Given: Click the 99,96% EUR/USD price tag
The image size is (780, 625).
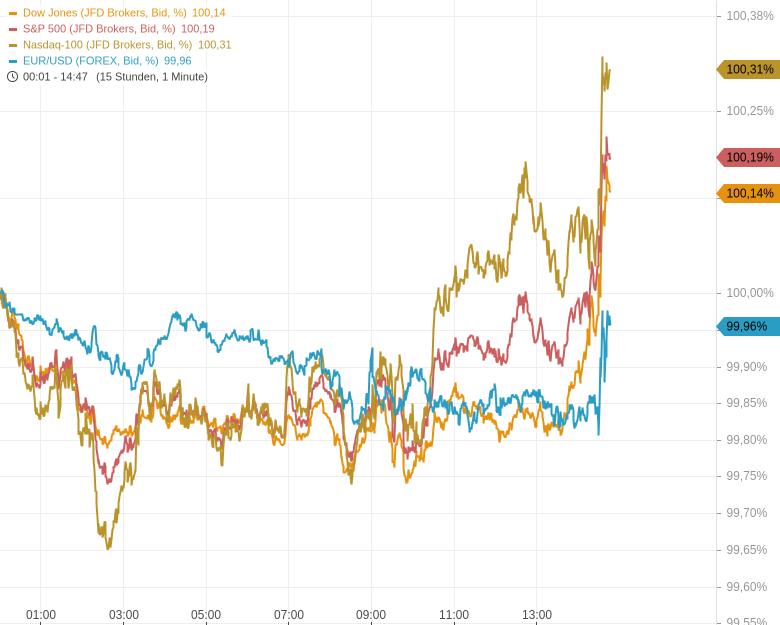Looking at the screenshot, I should tap(747, 326).
